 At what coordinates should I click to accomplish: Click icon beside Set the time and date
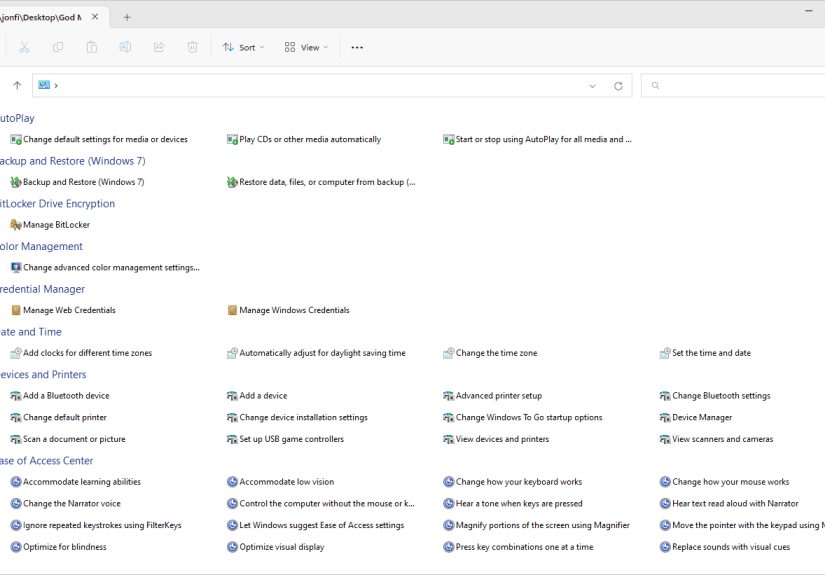click(x=665, y=353)
